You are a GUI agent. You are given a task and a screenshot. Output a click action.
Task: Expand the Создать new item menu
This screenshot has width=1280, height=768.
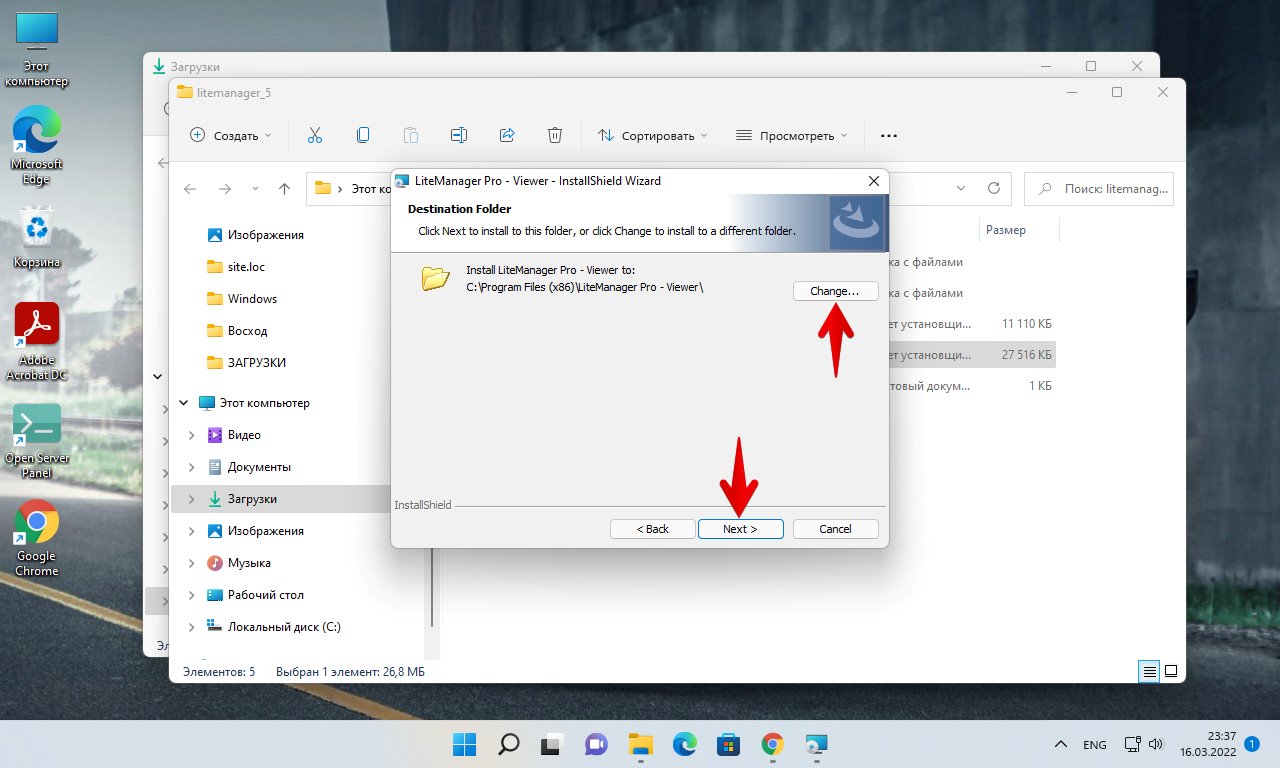click(x=231, y=135)
